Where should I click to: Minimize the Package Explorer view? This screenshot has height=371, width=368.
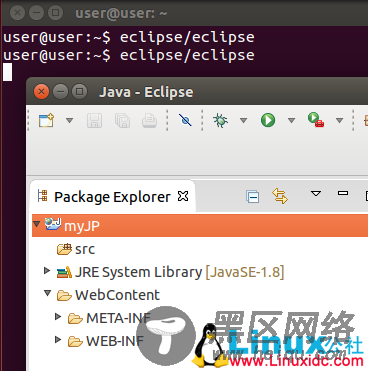point(343,193)
